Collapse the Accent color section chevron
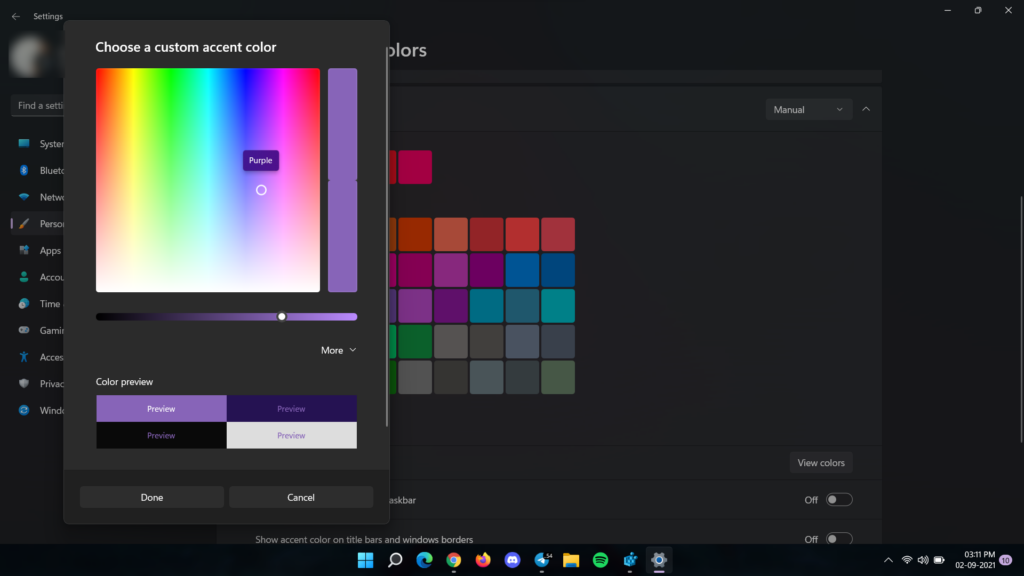The height and width of the screenshot is (576, 1024). [x=866, y=109]
